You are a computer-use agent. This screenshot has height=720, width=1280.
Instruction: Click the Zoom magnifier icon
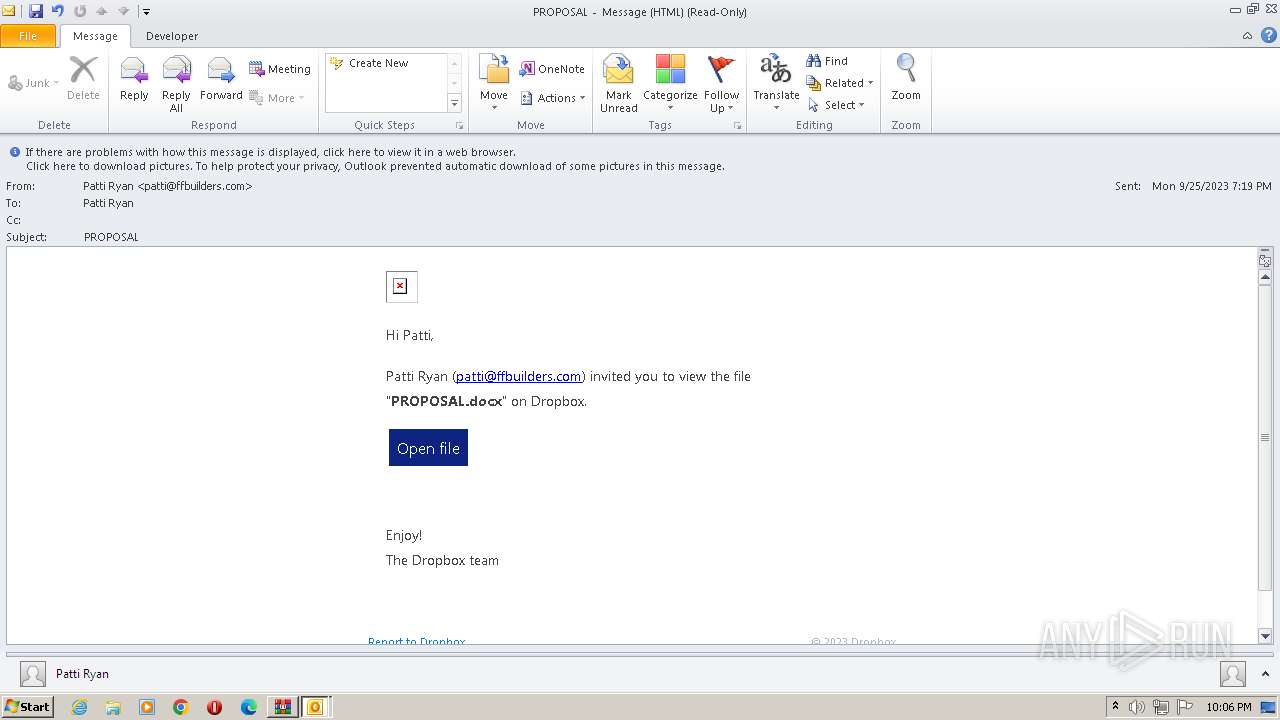click(906, 78)
